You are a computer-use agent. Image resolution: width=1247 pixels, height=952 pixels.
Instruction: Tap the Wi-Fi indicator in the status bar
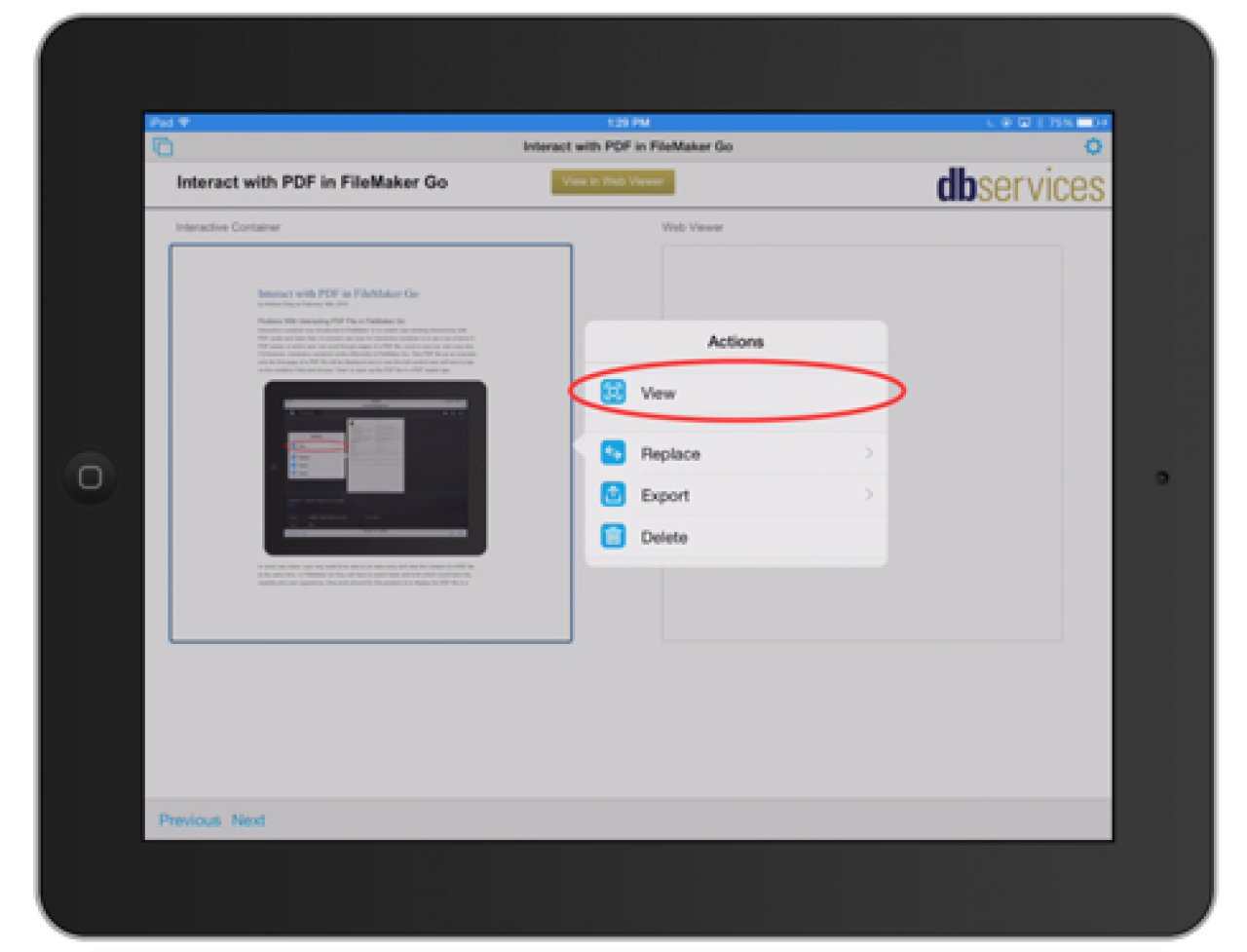pyautogui.click(x=184, y=123)
